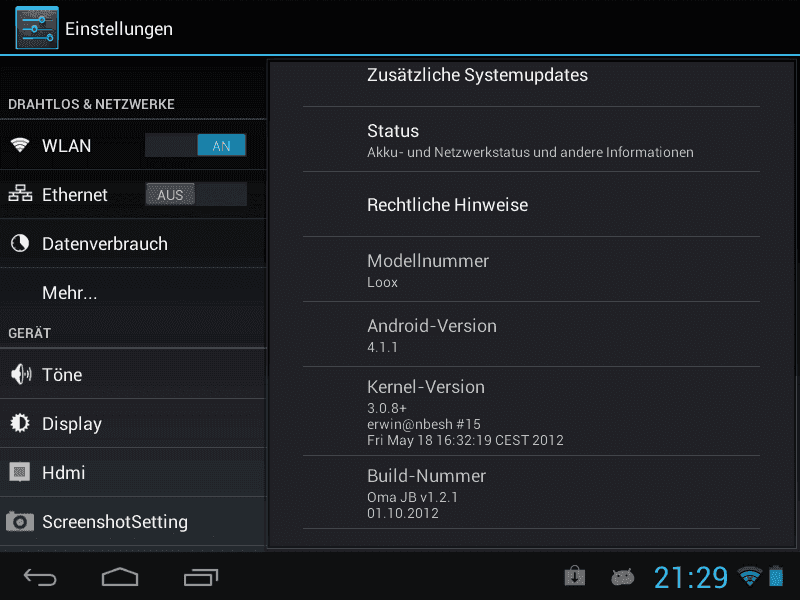Click the Einstellungen settings app icon
The width and height of the screenshot is (800, 600).
click(37, 28)
